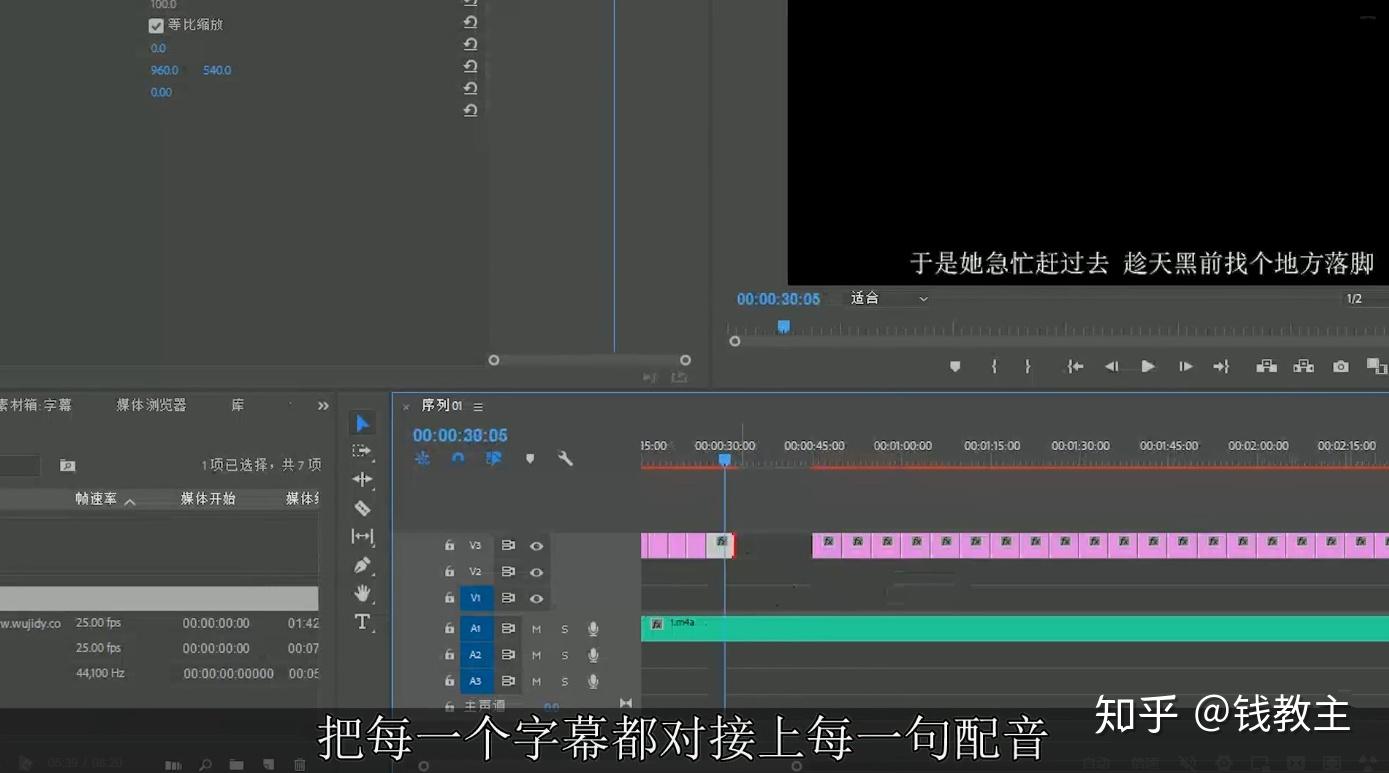The image size is (1389, 773).
Task: Expand hidden panel tabs chevron
Action: (323, 406)
